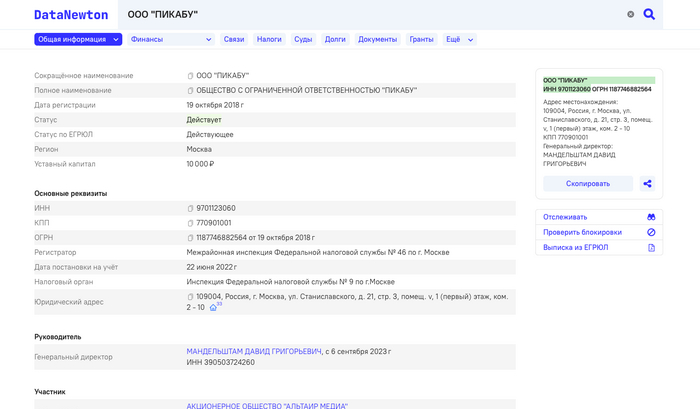
Task: Click the binoculars icon beside Отслеживать
Action: [x=651, y=217]
